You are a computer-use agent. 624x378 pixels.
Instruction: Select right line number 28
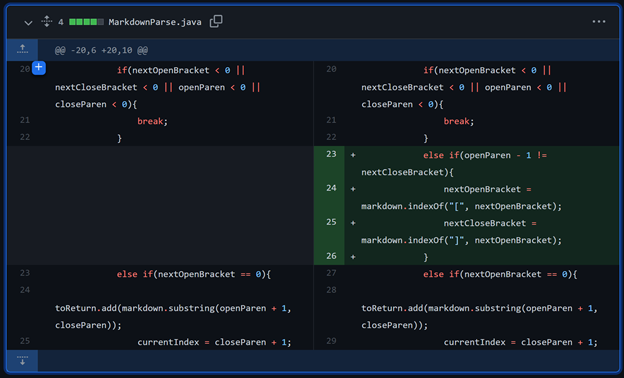pyautogui.click(x=331, y=290)
